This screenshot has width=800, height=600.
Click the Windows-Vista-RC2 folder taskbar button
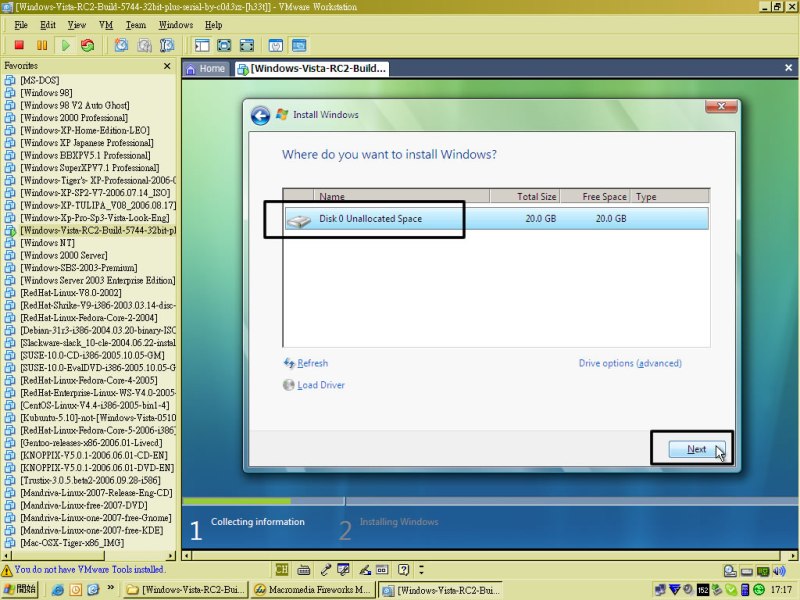click(185, 590)
